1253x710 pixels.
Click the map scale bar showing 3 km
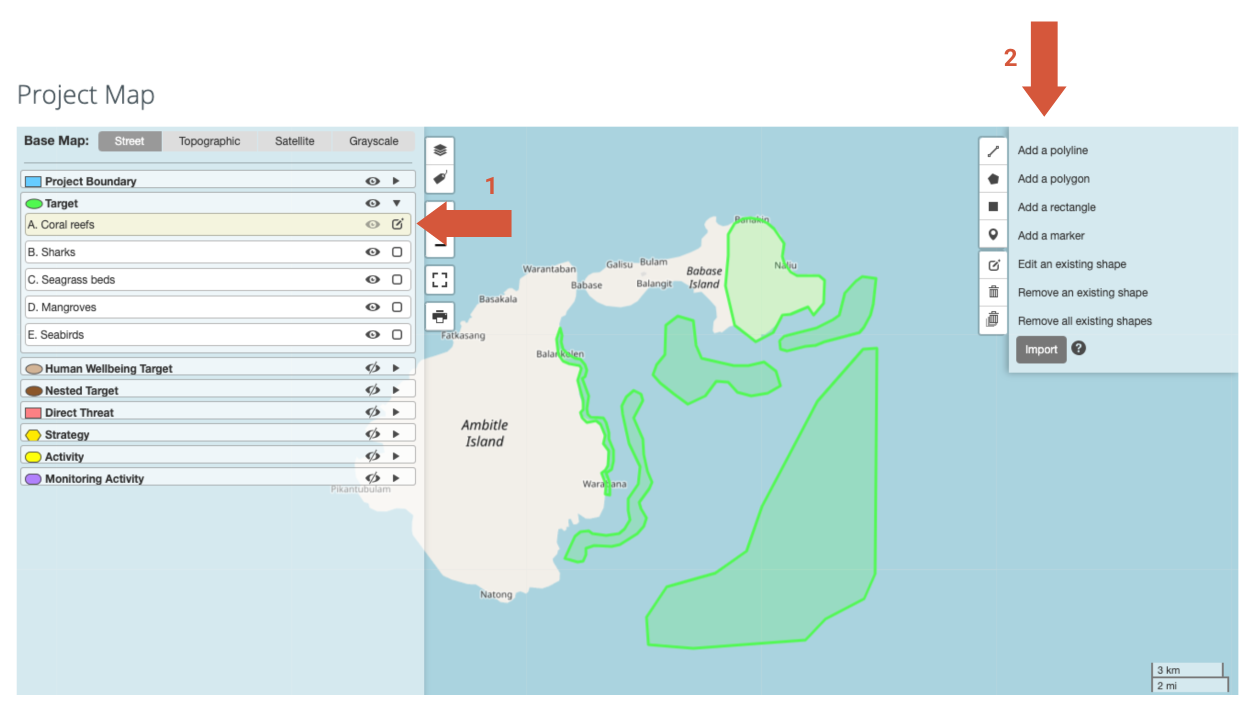(1188, 669)
